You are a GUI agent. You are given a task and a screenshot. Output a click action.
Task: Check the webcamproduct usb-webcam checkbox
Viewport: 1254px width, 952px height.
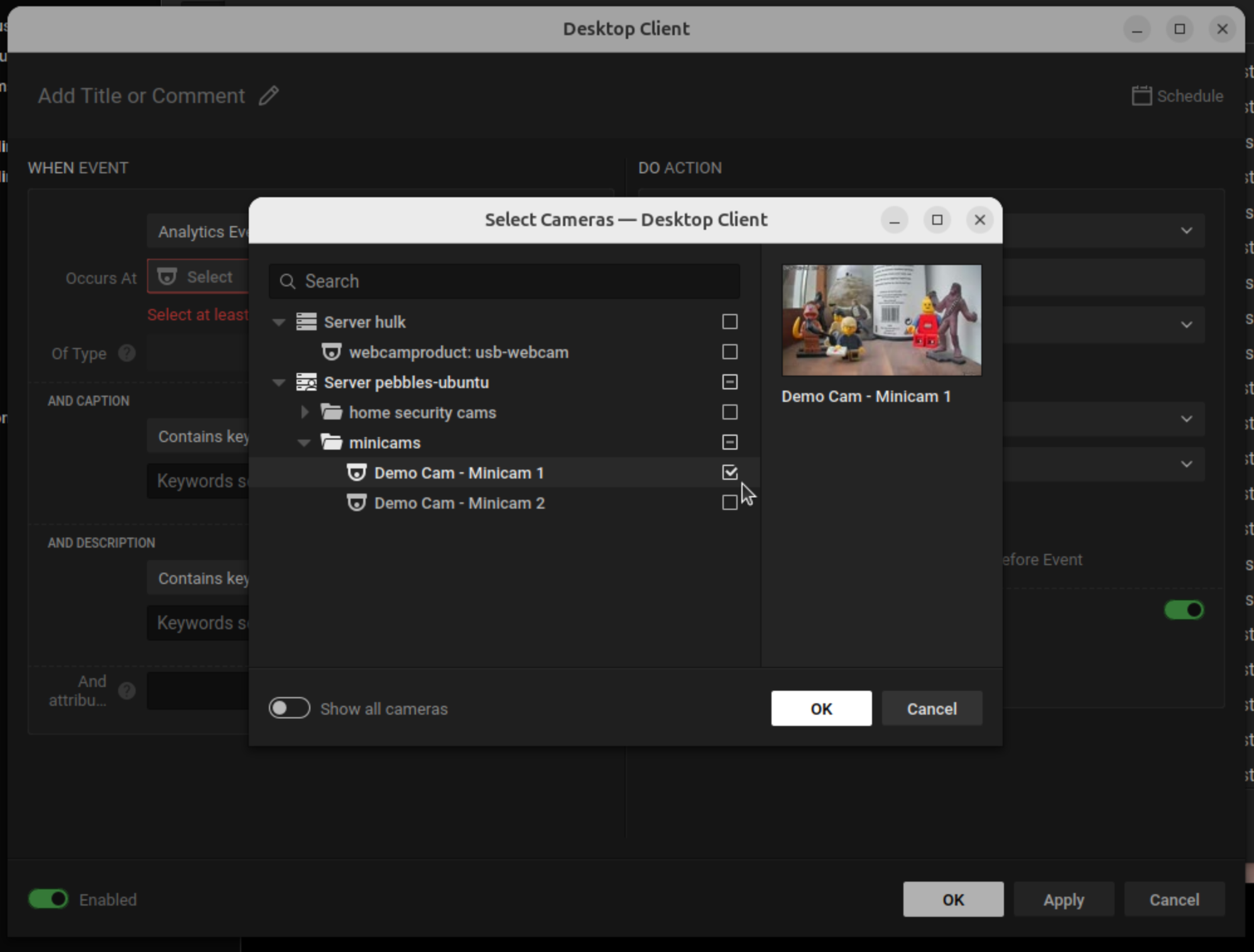[x=729, y=352]
